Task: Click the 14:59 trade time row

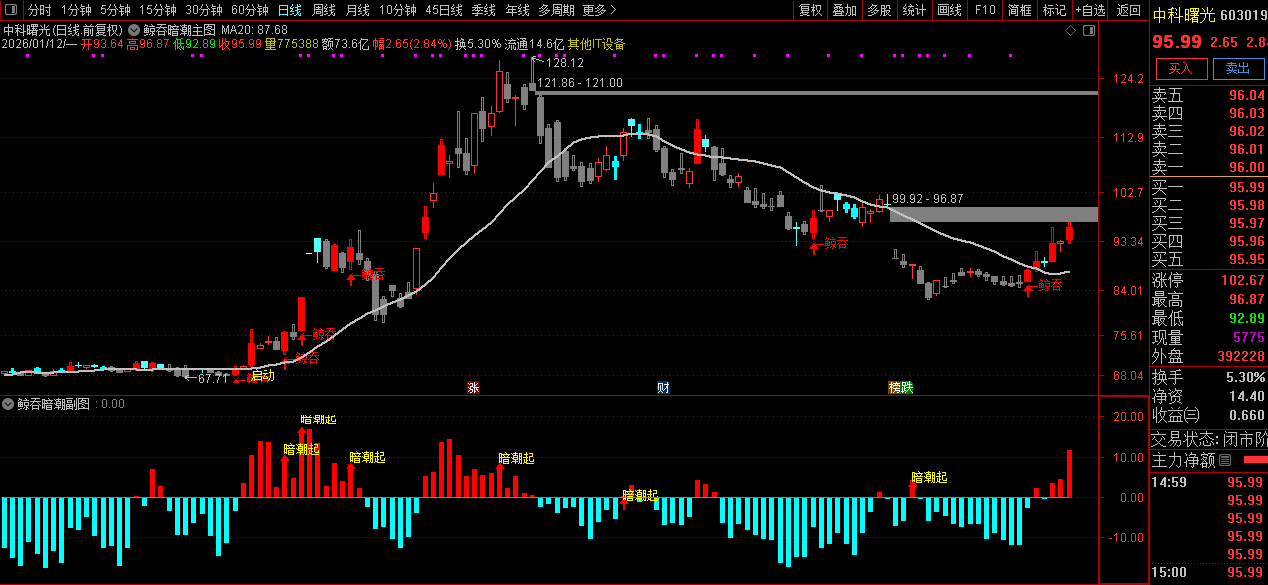Action: coord(1208,482)
